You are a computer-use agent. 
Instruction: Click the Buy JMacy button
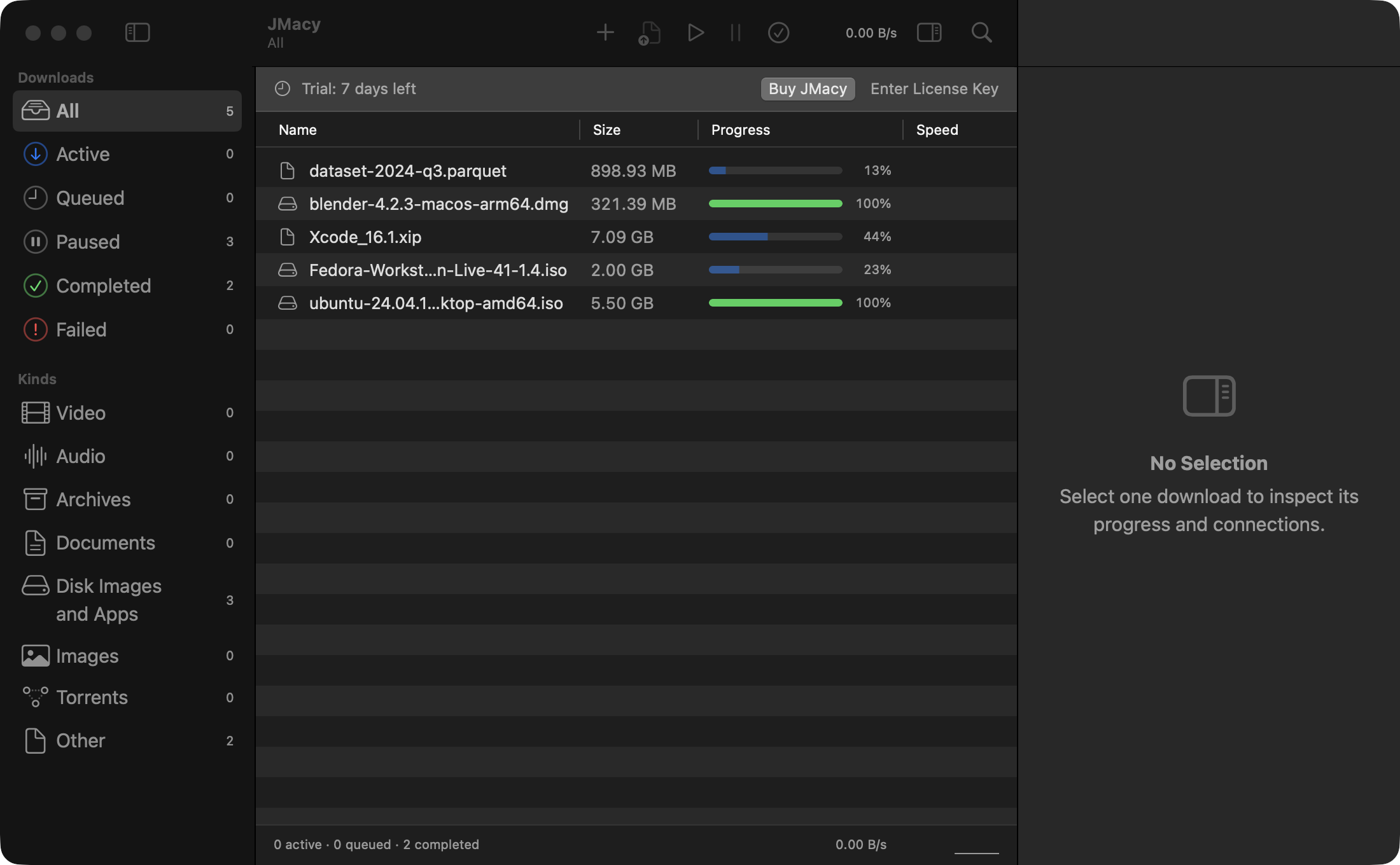[808, 88]
